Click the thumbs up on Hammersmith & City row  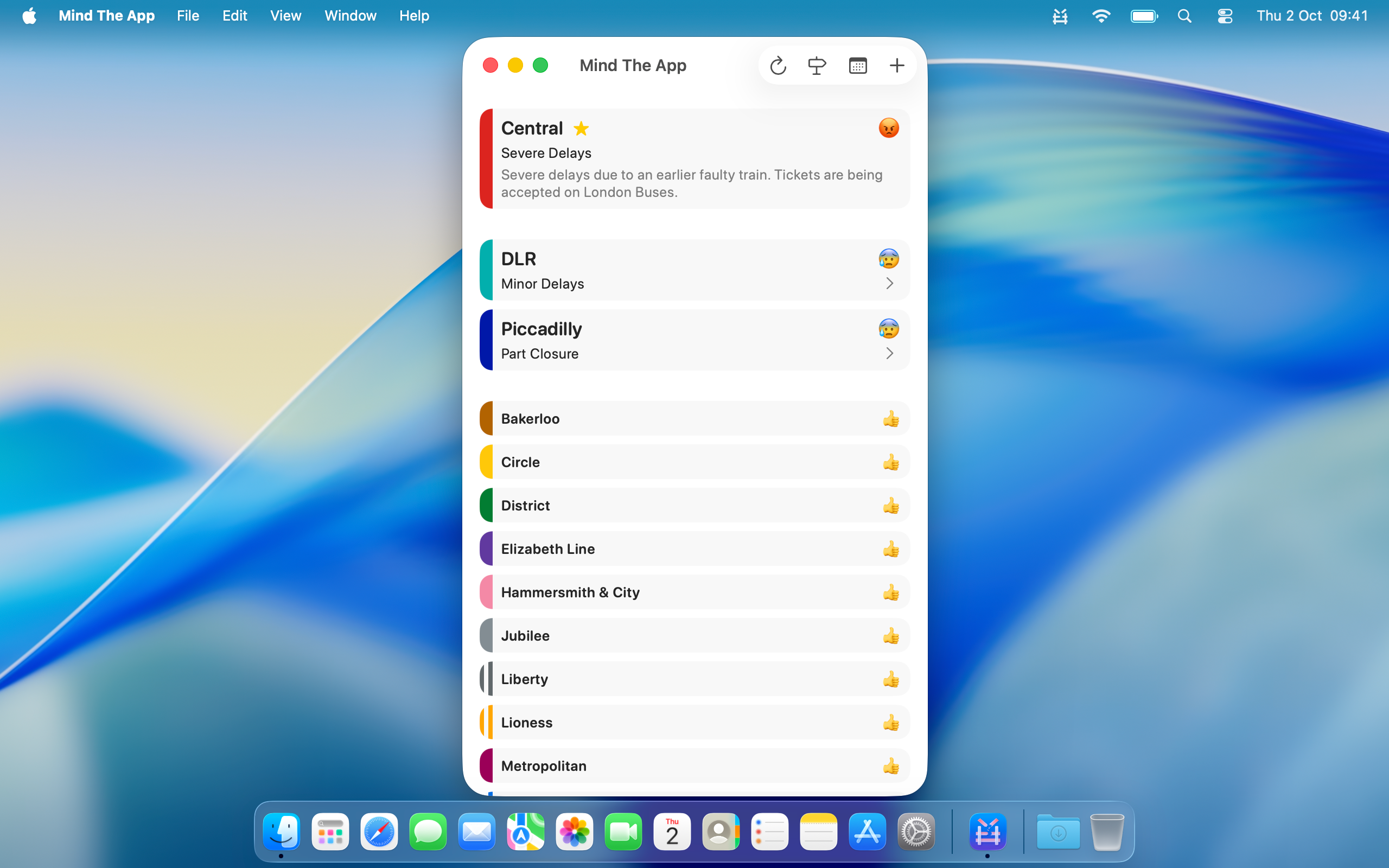point(891,592)
